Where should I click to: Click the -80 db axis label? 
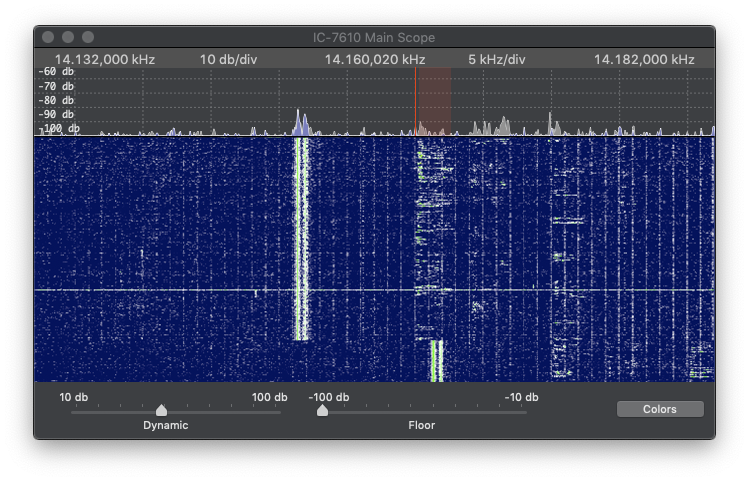tap(56, 100)
